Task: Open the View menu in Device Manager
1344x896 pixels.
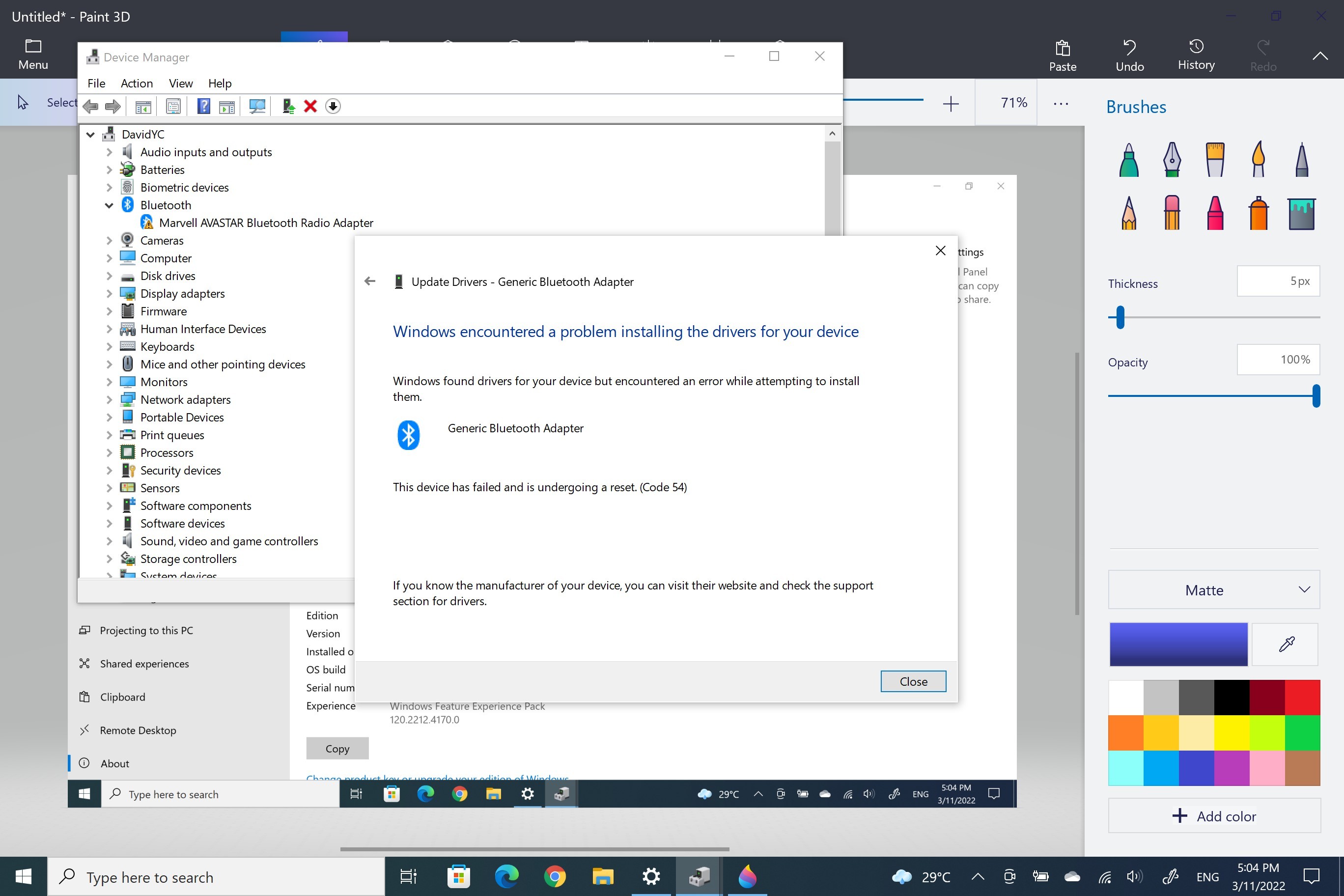Action: [181, 84]
